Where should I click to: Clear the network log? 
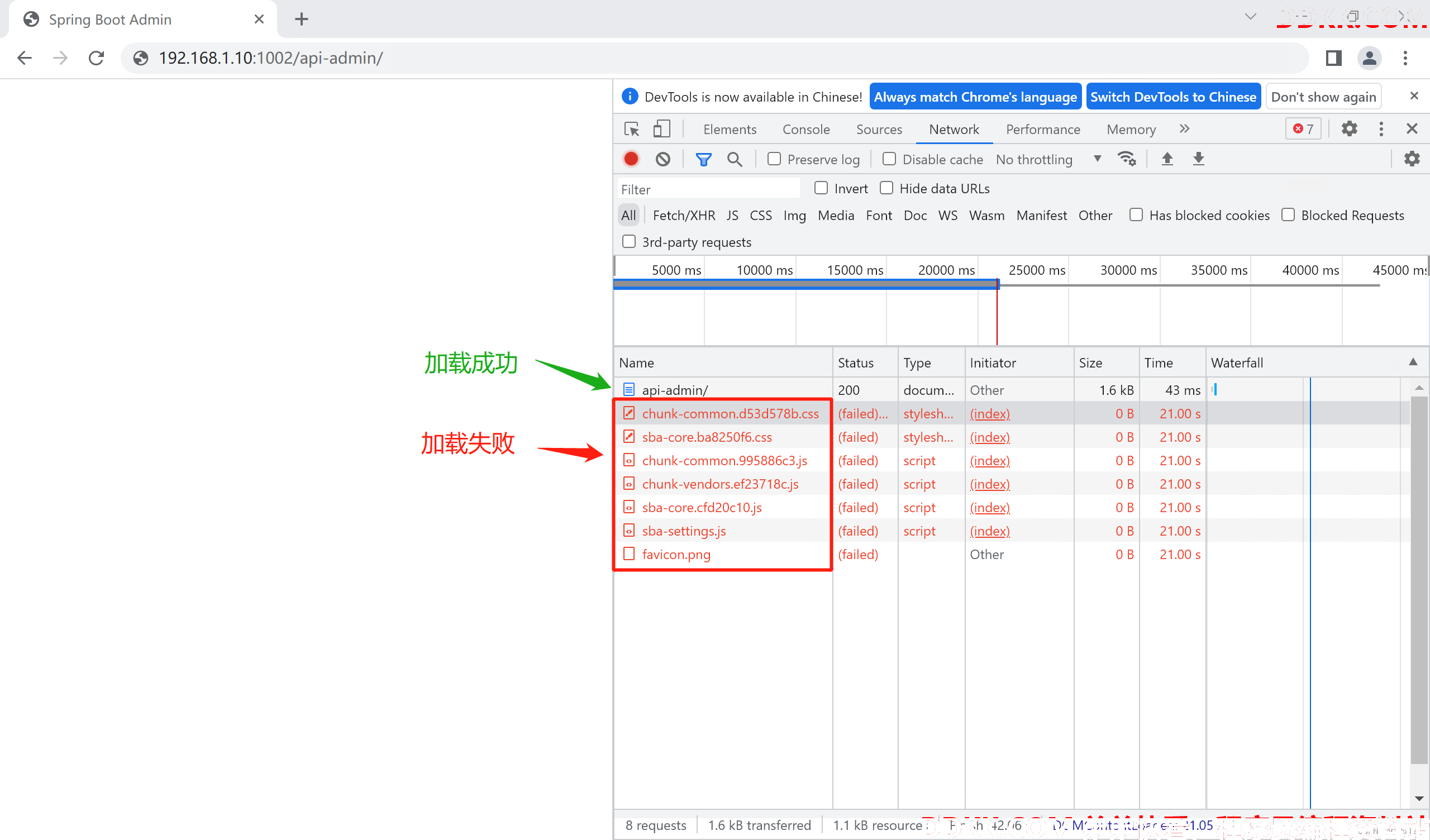[x=663, y=159]
